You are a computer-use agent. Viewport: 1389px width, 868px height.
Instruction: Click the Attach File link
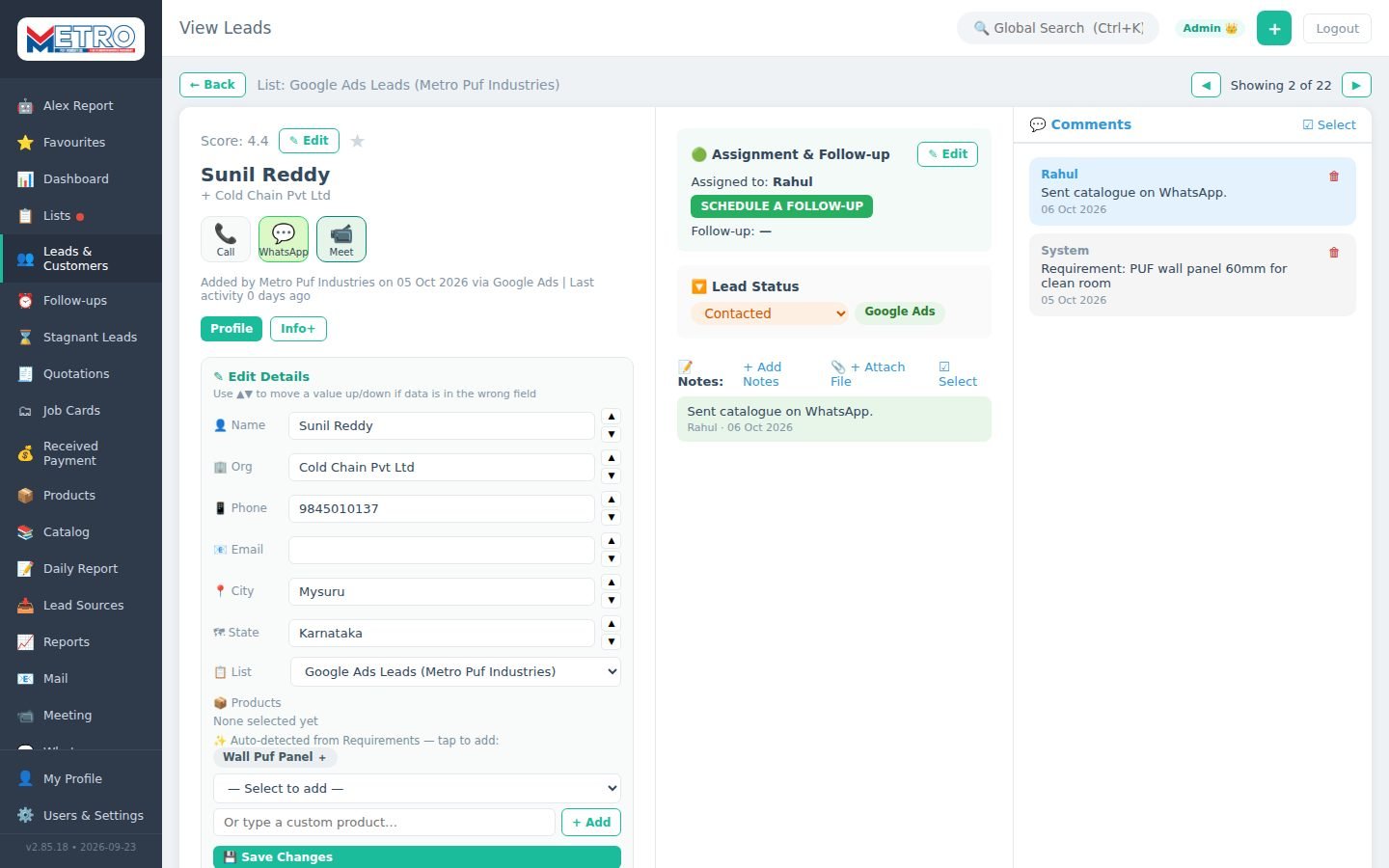pyautogui.click(x=868, y=374)
